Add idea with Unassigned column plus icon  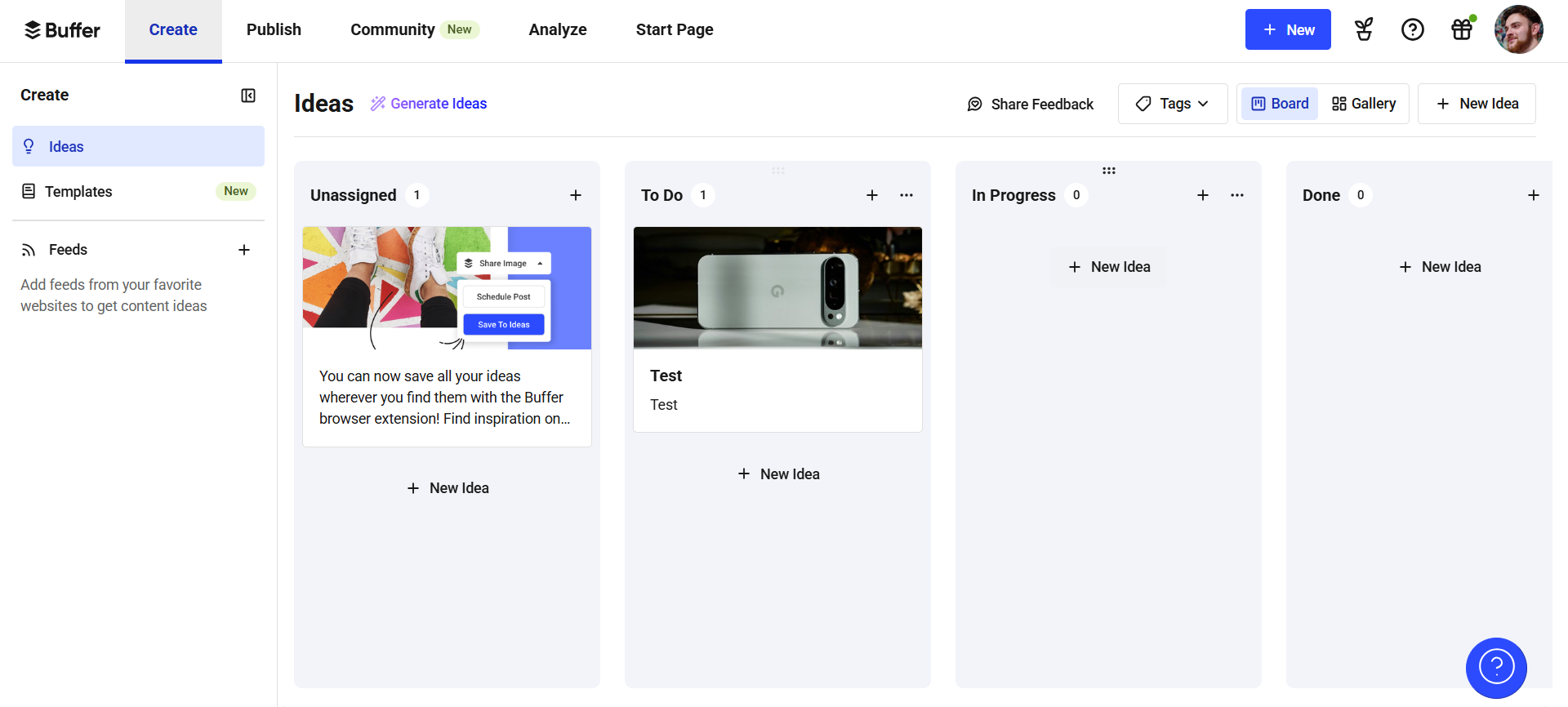576,195
